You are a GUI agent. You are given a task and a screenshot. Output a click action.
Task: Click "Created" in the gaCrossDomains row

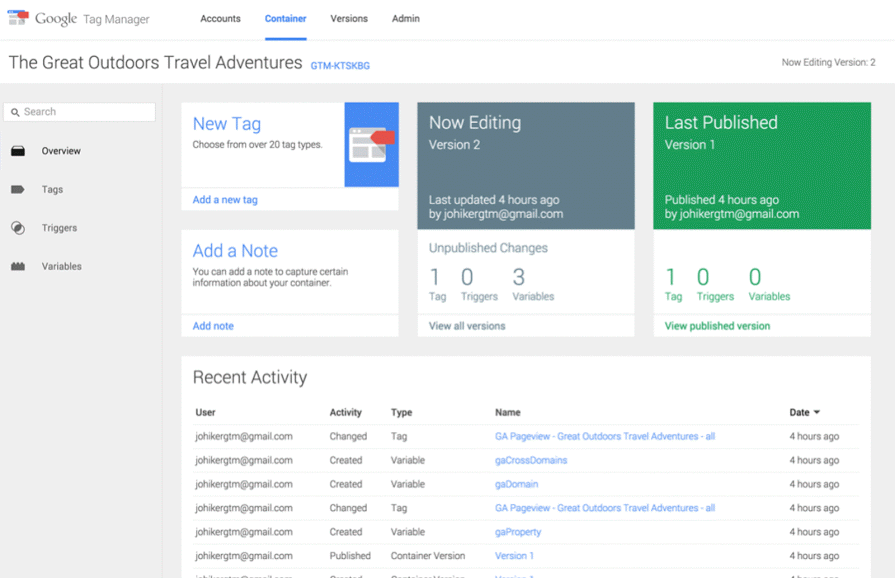[345, 460]
